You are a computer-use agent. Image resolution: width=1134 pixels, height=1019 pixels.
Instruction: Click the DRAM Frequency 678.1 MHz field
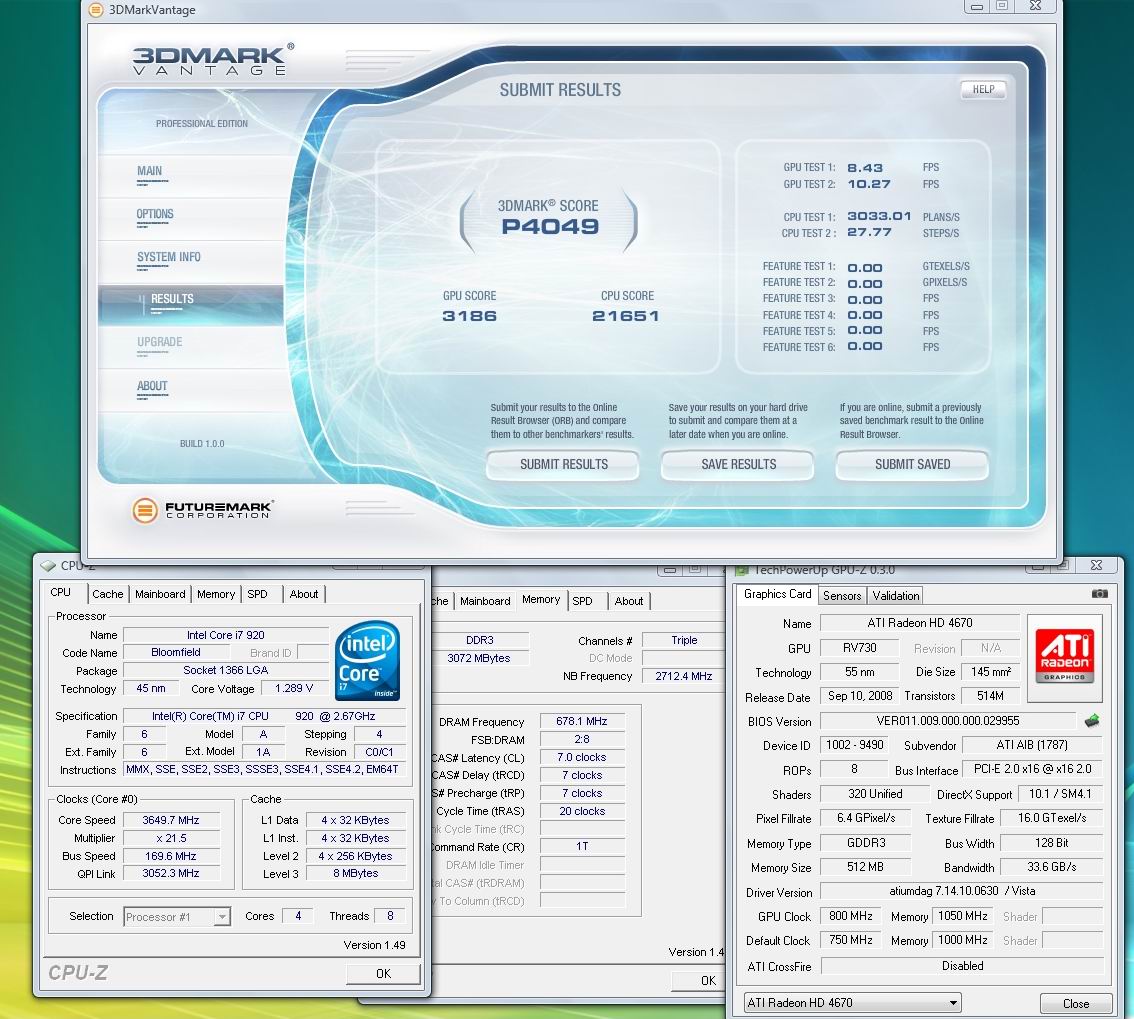click(581, 721)
